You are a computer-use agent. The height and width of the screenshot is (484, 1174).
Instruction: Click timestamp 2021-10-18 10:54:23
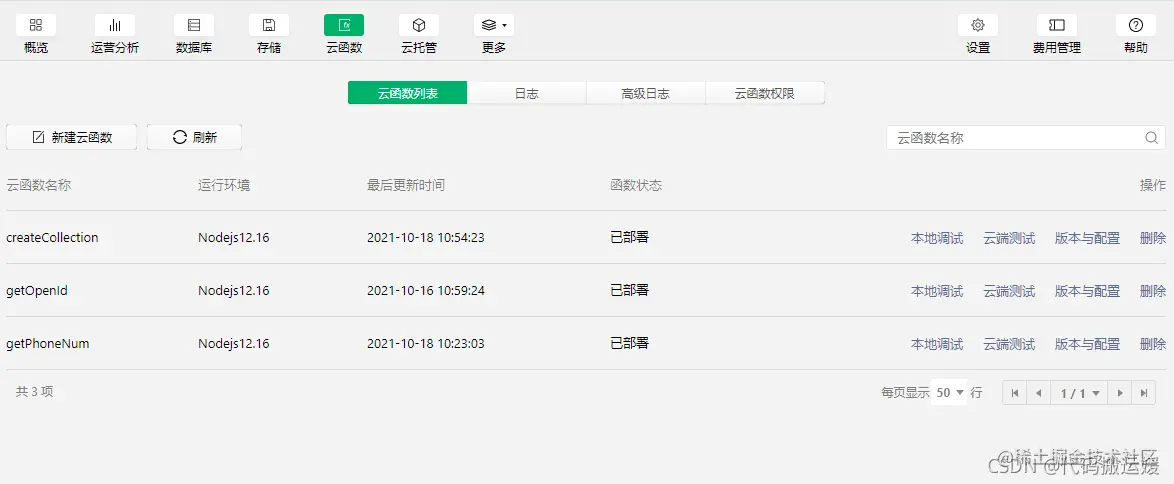[x=426, y=238]
